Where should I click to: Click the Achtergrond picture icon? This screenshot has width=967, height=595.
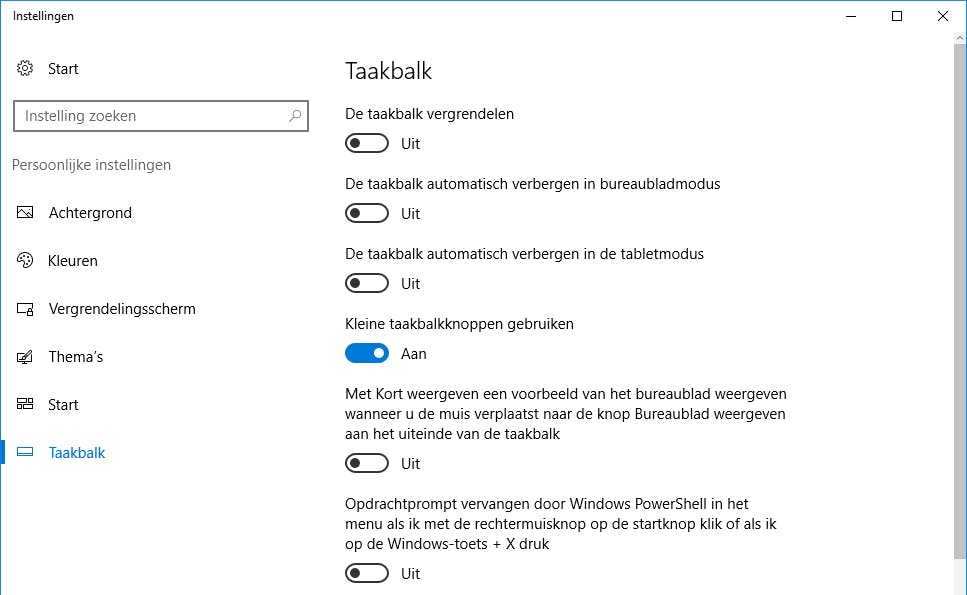[x=26, y=213]
